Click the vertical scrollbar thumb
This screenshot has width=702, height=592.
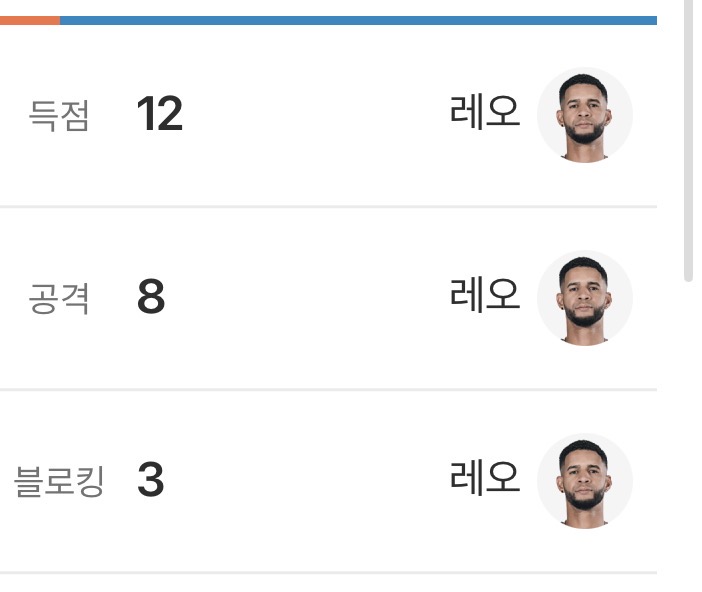click(688, 140)
